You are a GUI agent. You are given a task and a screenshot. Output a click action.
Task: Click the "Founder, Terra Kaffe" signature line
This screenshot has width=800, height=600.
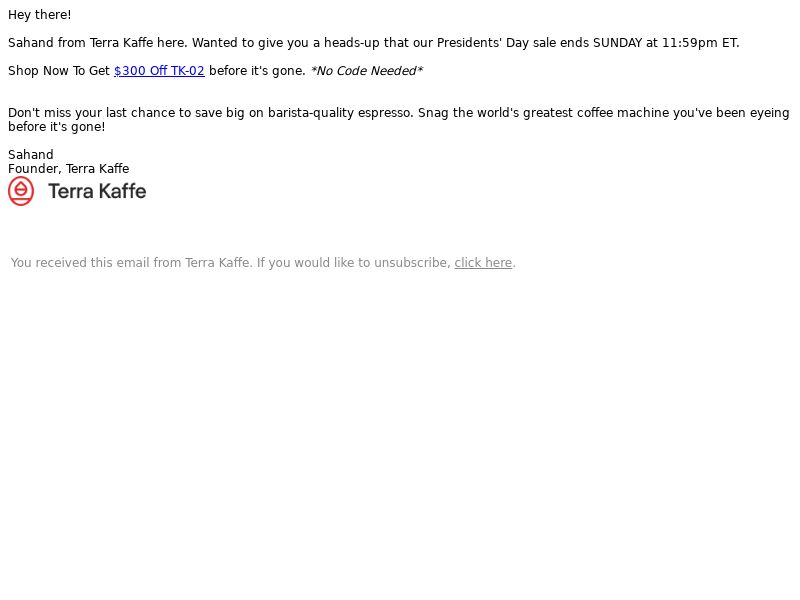68,169
